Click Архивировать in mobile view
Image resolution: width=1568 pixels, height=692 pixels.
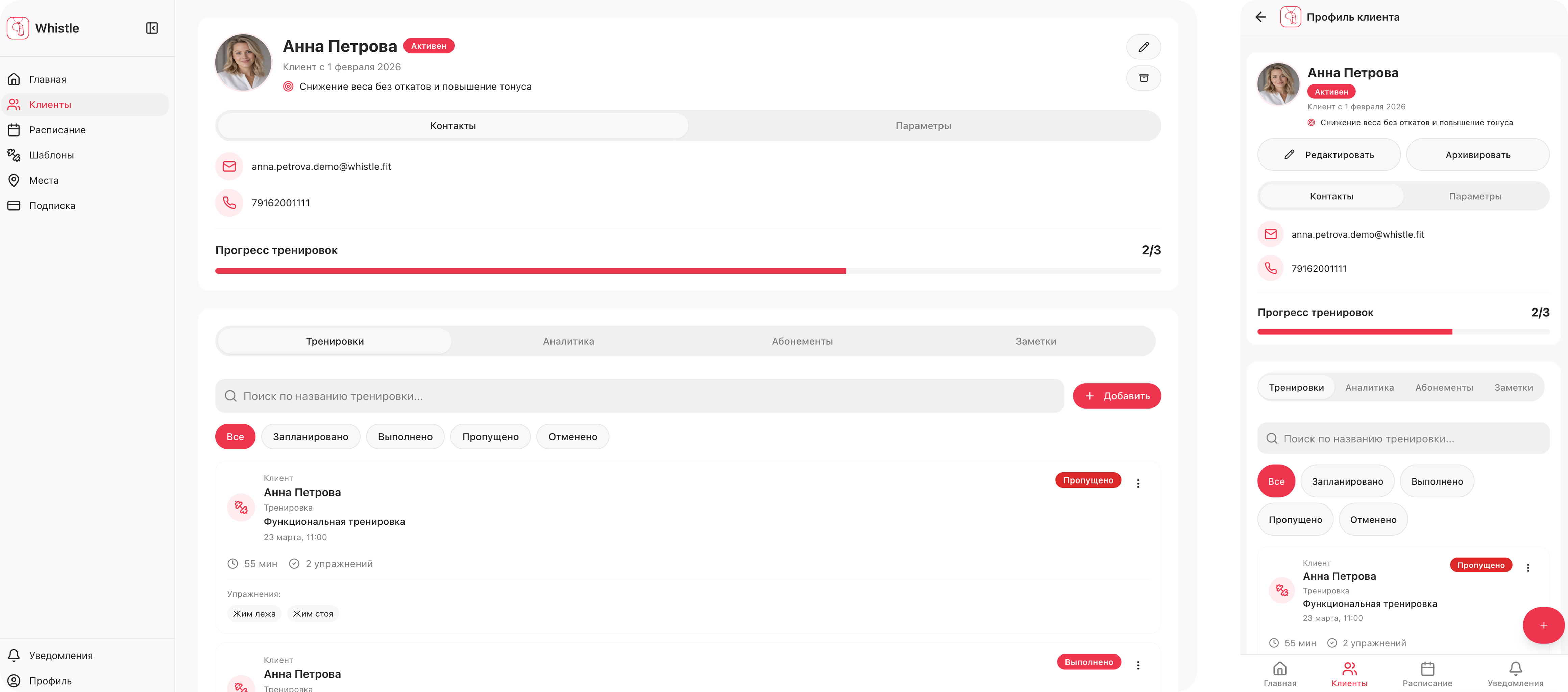pyautogui.click(x=1477, y=155)
